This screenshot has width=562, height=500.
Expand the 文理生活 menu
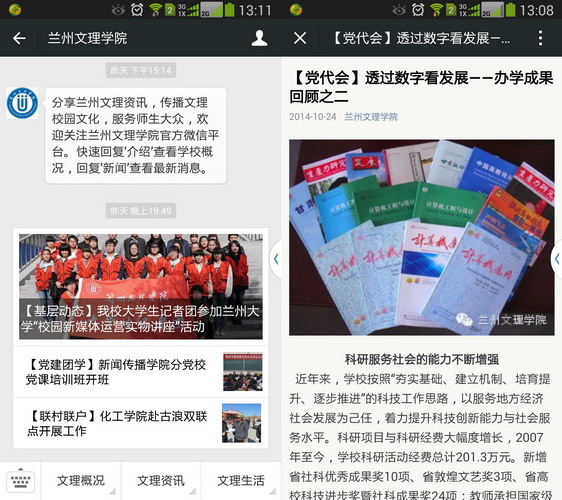241,481
